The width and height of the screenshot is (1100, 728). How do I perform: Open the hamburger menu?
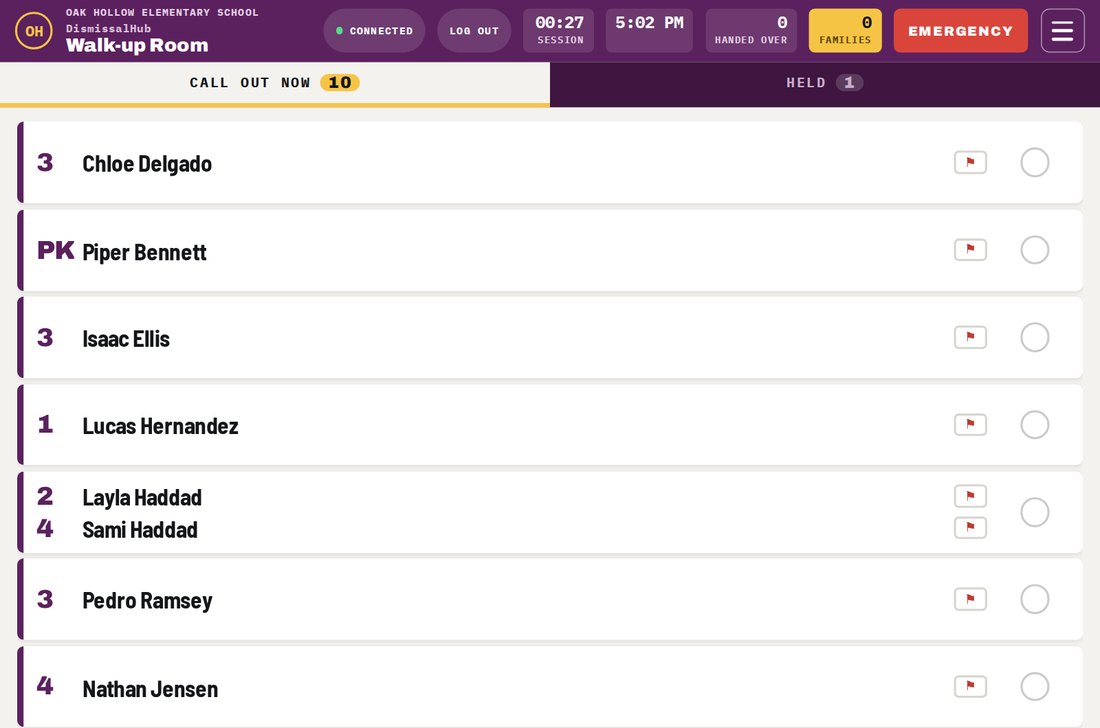(1062, 31)
